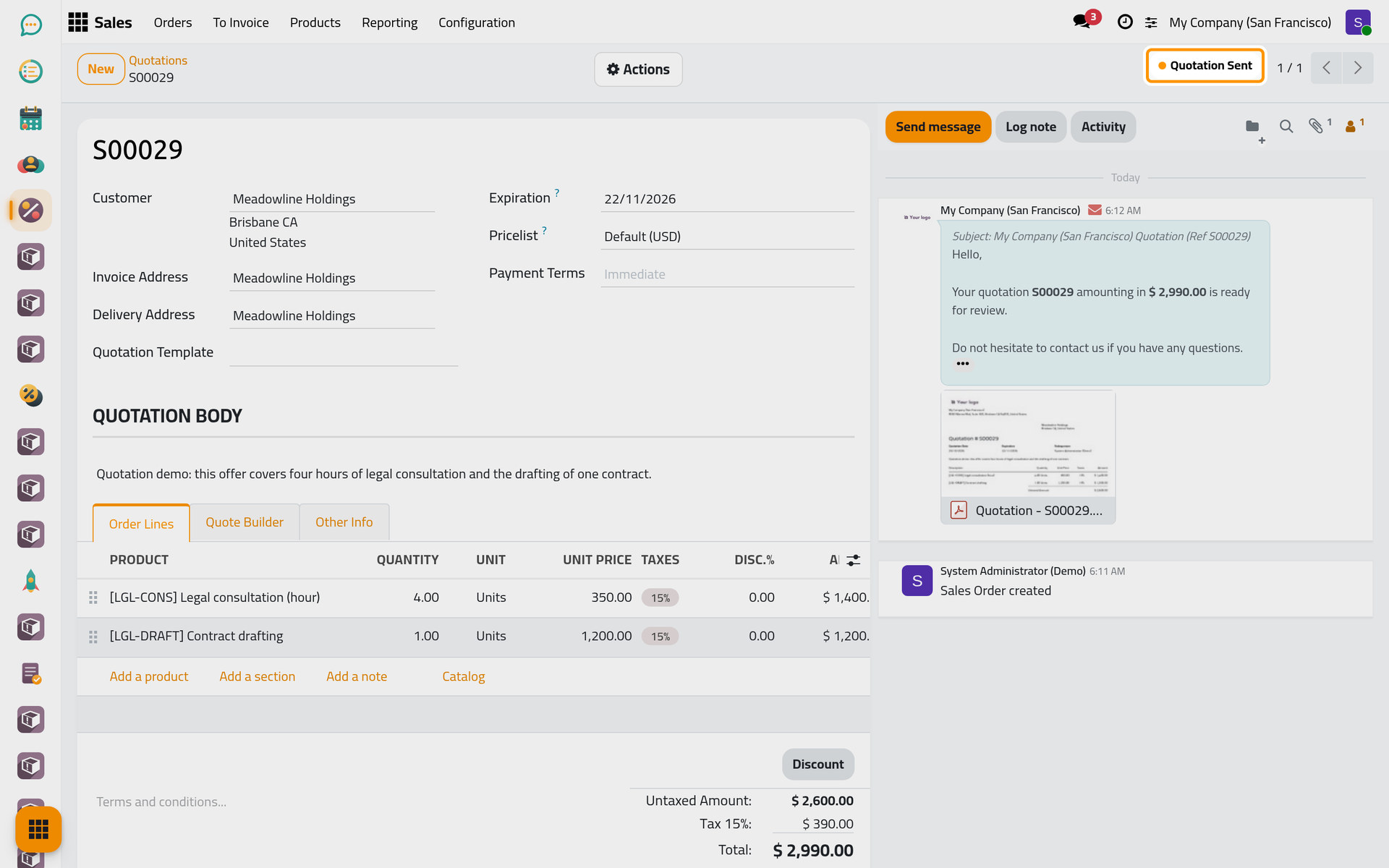Click the Quotations breadcrumb link
This screenshot has width=1389, height=868.
(158, 61)
